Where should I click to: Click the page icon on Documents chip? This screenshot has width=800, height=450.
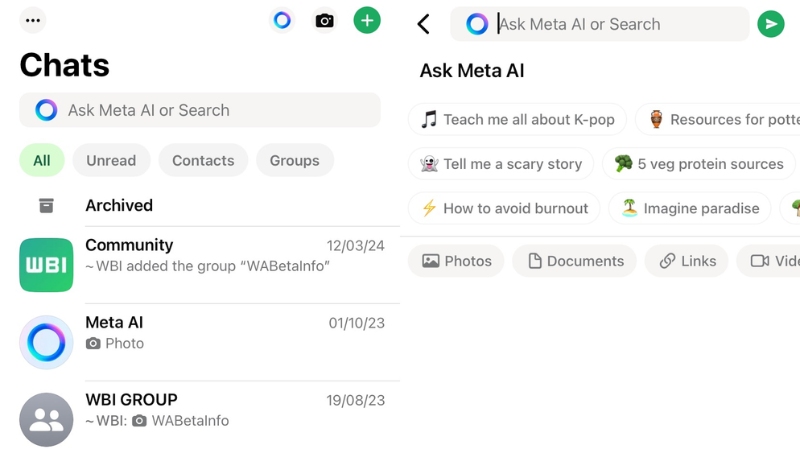pyautogui.click(x=535, y=261)
